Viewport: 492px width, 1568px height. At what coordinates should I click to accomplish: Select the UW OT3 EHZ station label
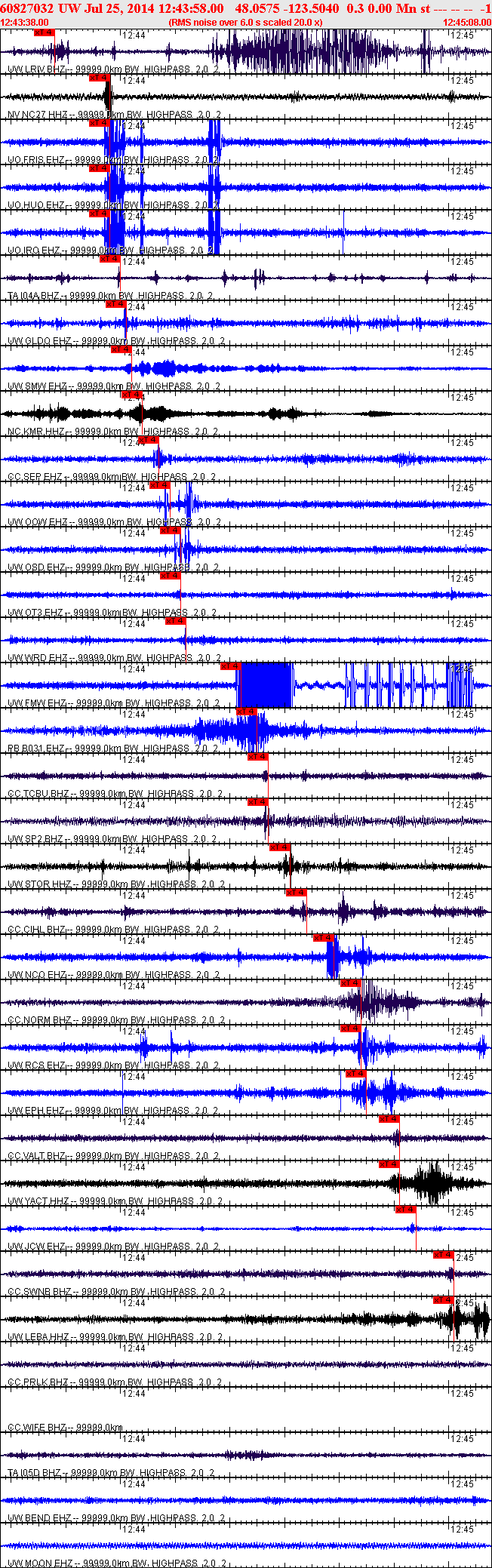[35, 613]
